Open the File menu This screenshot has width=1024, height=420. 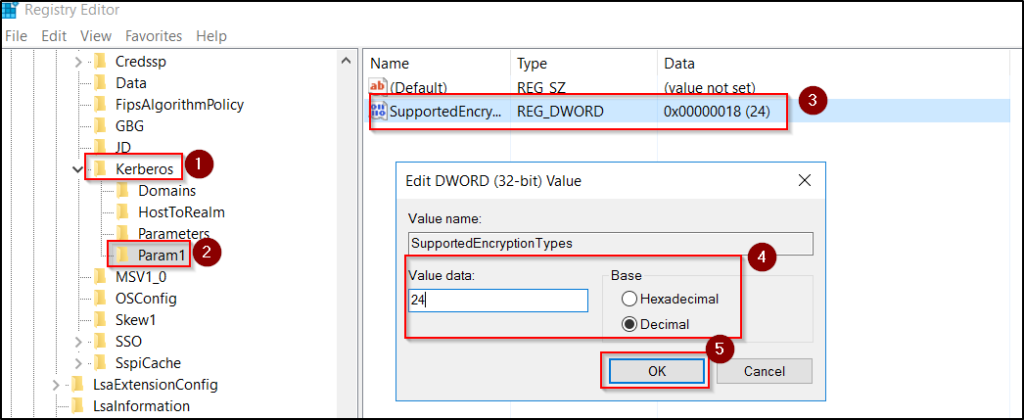pyautogui.click(x=16, y=35)
